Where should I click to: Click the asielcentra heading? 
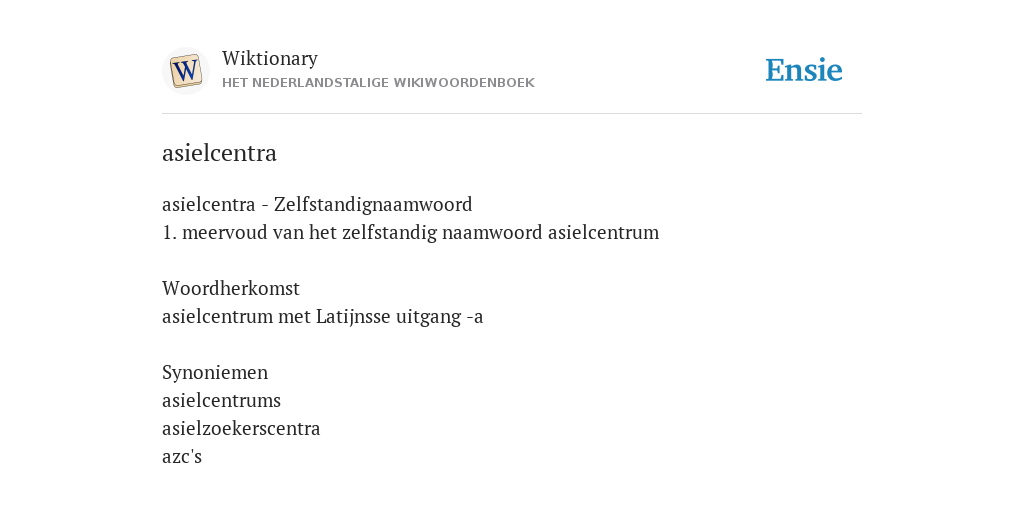pos(219,153)
